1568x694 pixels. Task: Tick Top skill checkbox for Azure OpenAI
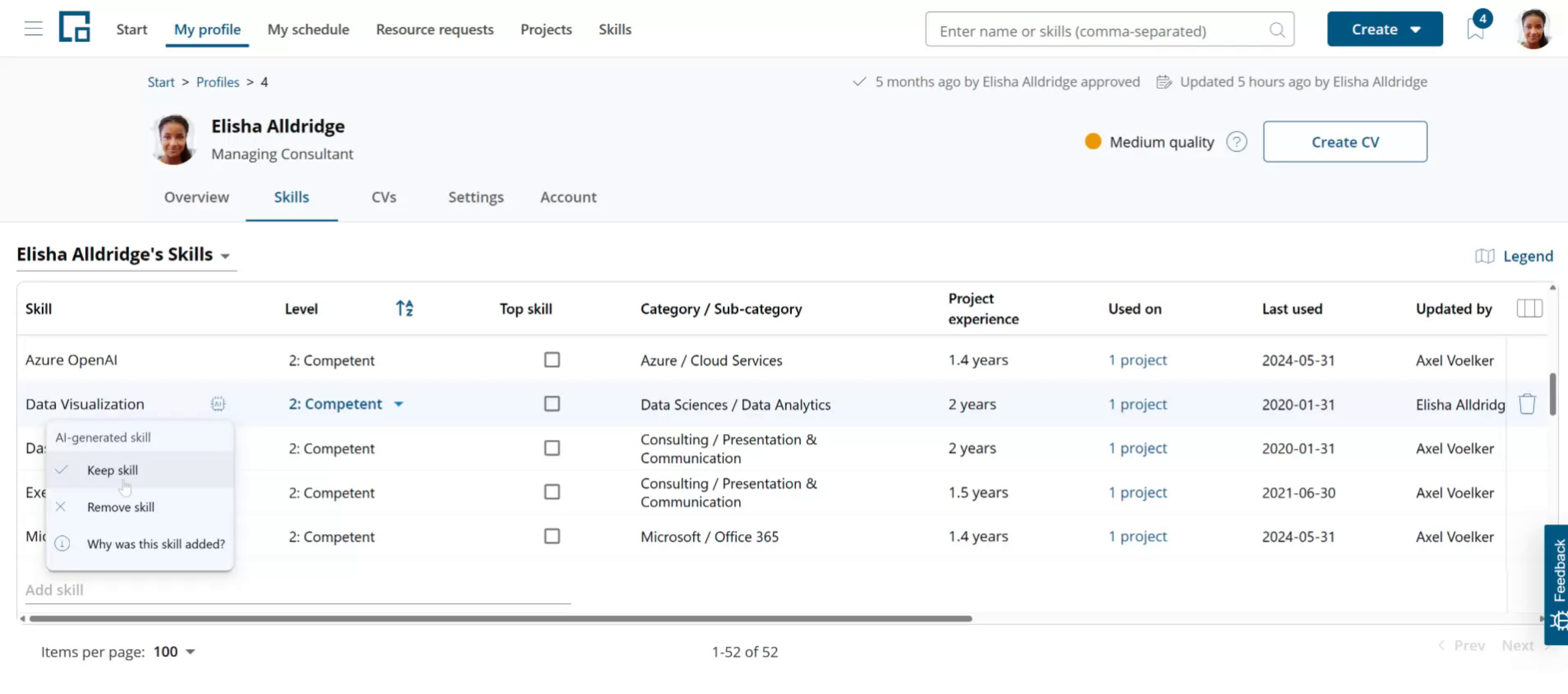[551, 359]
